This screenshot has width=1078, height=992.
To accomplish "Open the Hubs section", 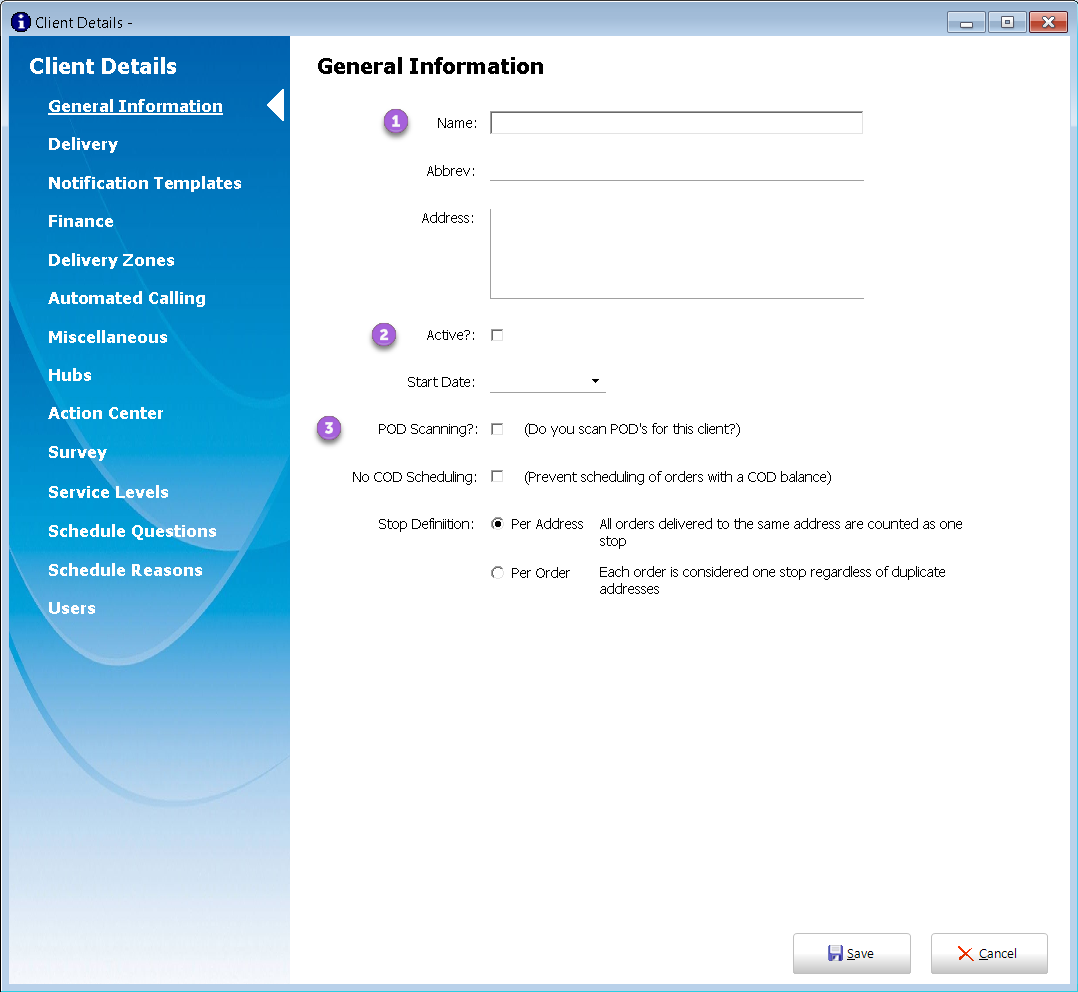I will point(70,375).
